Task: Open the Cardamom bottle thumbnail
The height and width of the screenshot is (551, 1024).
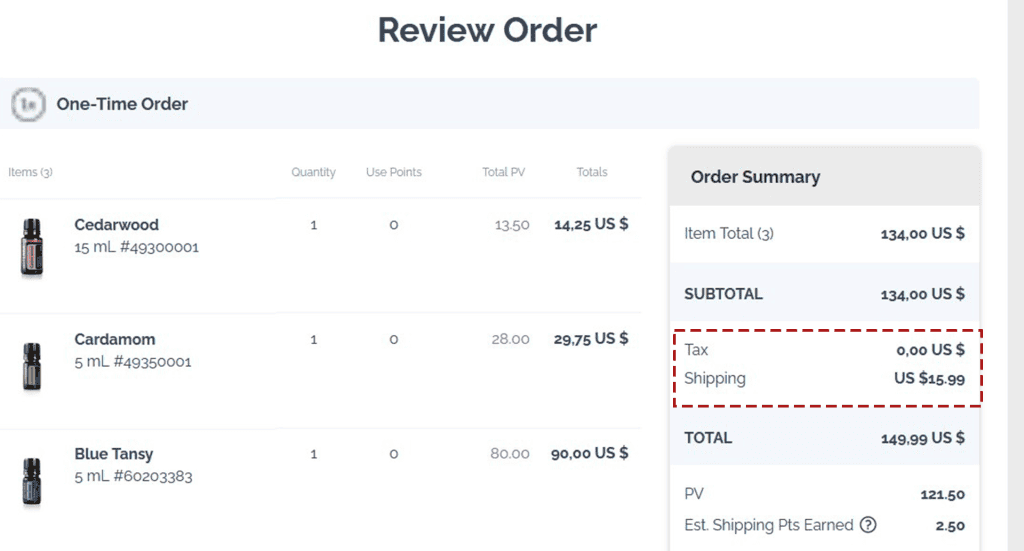Action: [x=32, y=367]
